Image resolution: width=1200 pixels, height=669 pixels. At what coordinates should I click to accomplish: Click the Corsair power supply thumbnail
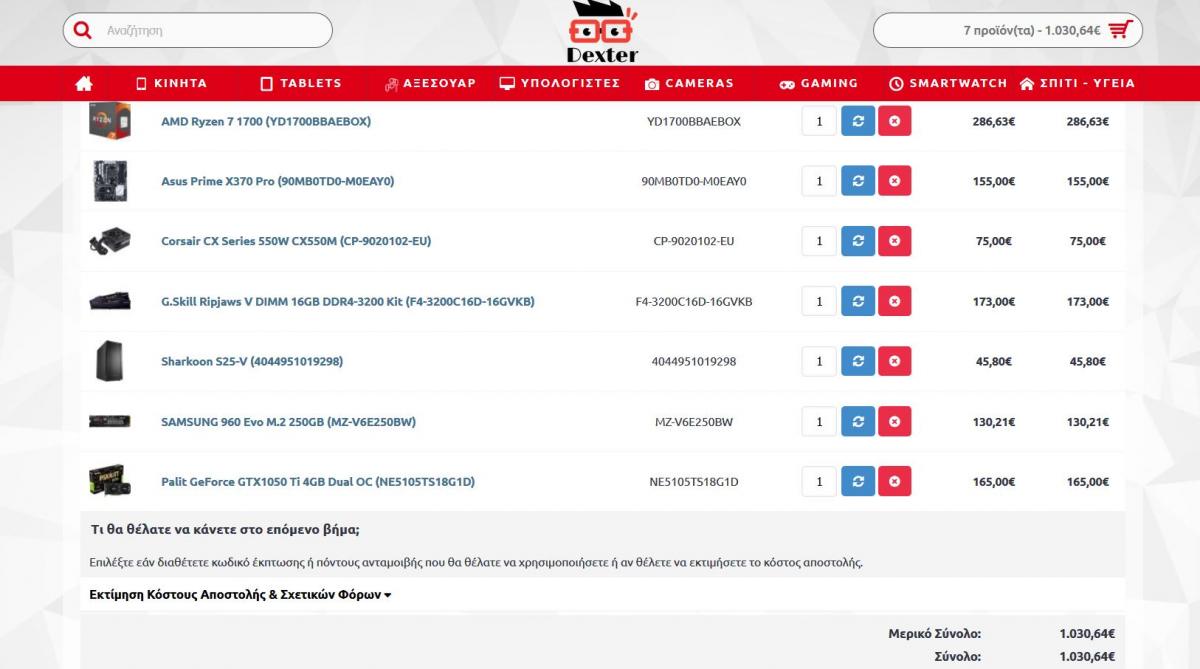(109, 241)
